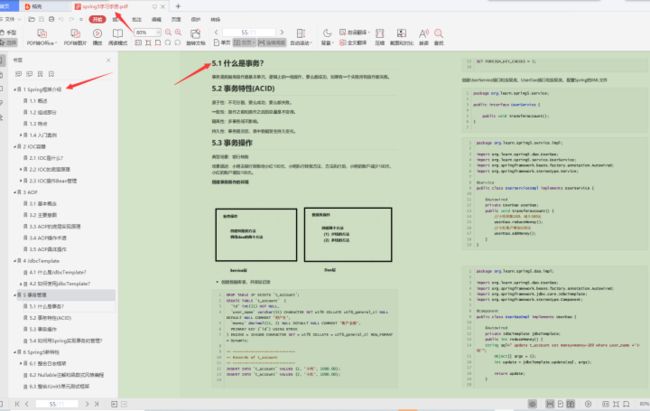650x411 pixels.
Task: Expand bookmark 1.4 入门案例
Action: coord(21,135)
